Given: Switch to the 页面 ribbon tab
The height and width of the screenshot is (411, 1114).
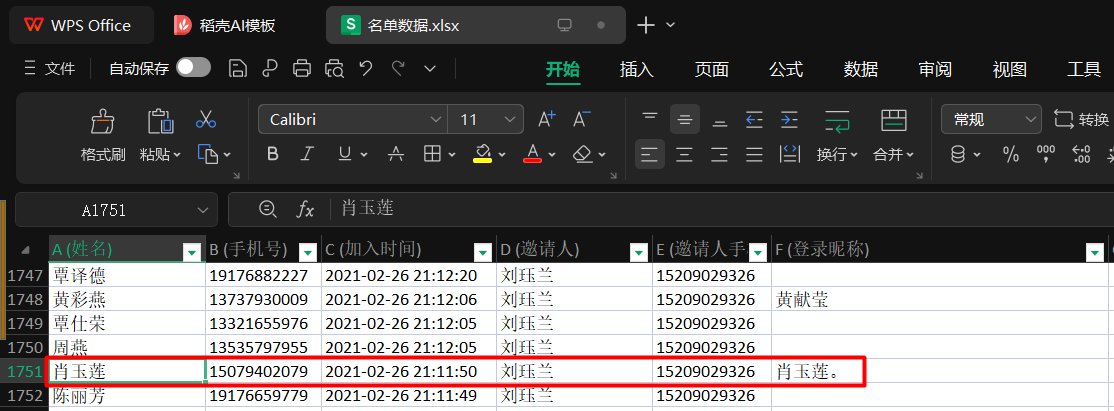Looking at the screenshot, I should [x=712, y=69].
